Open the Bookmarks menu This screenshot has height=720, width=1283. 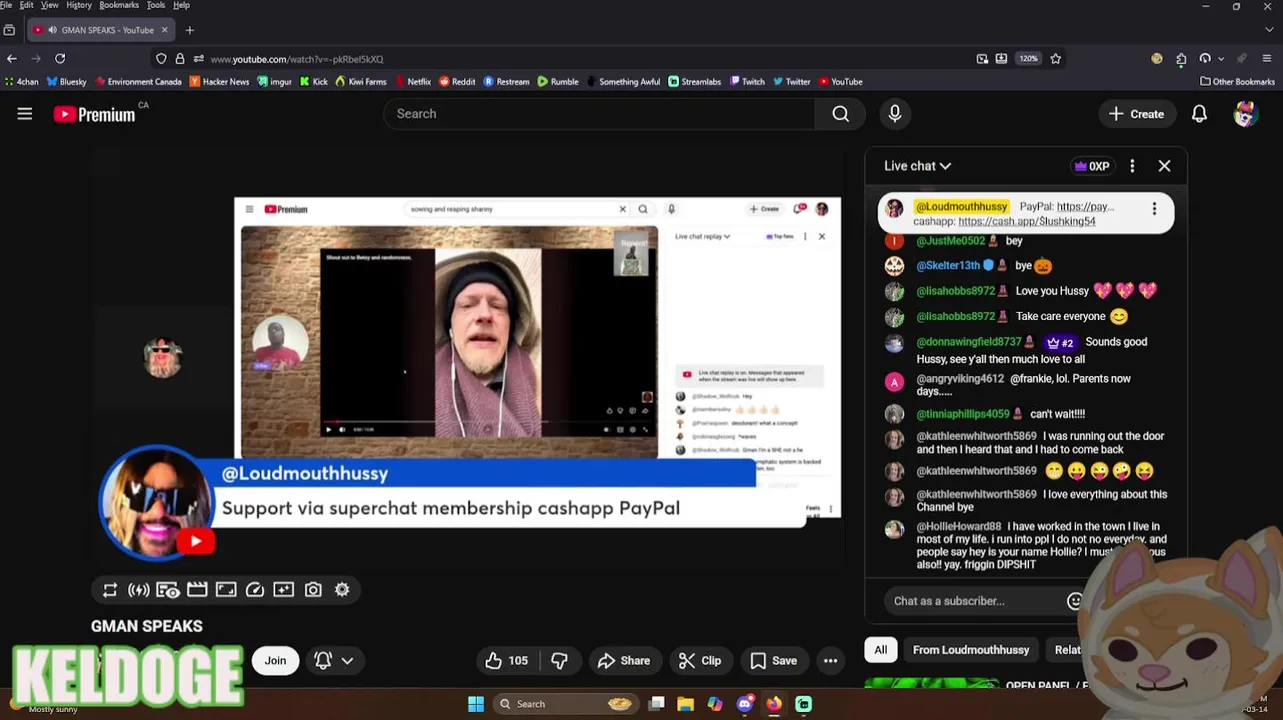(119, 5)
